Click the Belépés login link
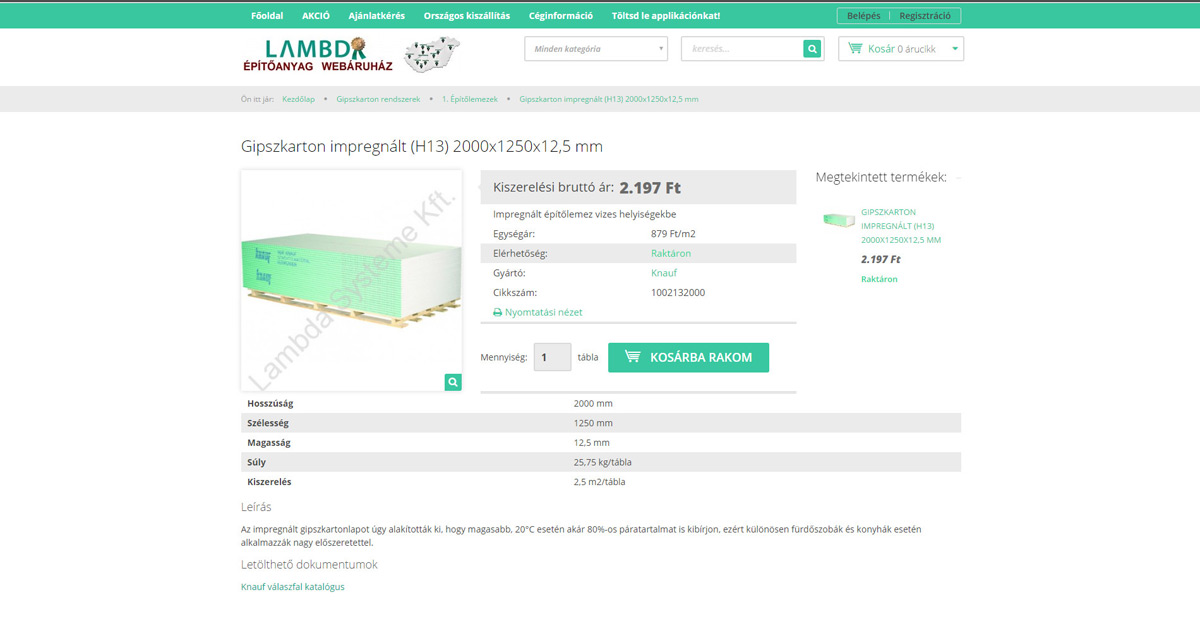Screen dimensions: 1200x628 tap(864, 16)
